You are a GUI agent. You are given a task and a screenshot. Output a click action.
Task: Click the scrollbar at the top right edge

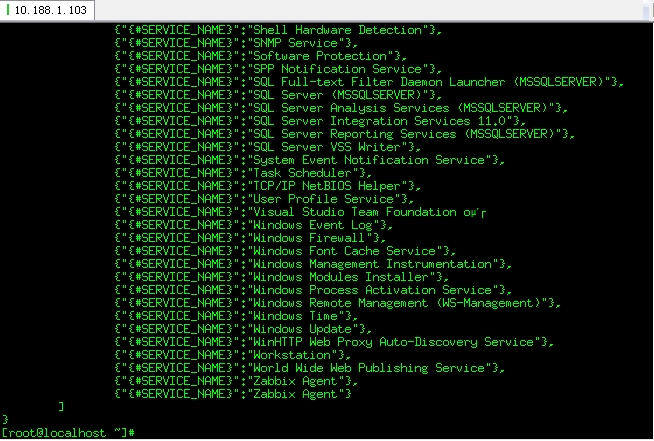(646, 10)
